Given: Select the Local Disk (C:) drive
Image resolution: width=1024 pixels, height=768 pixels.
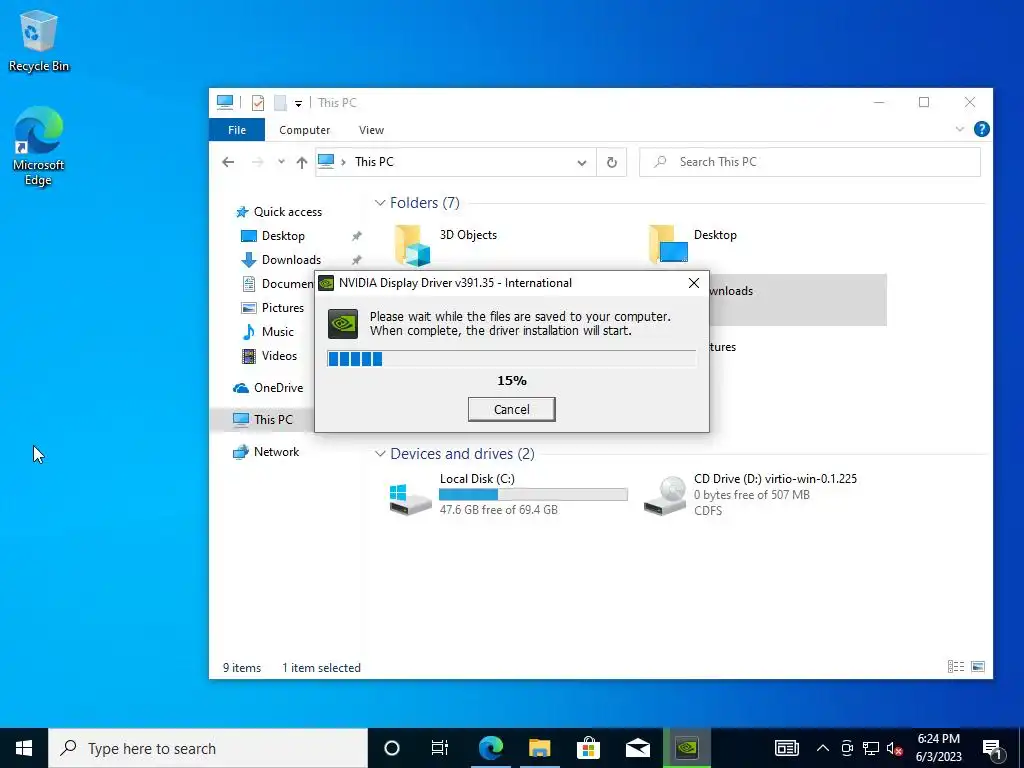Looking at the screenshot, I should click(x=508, y=494).
